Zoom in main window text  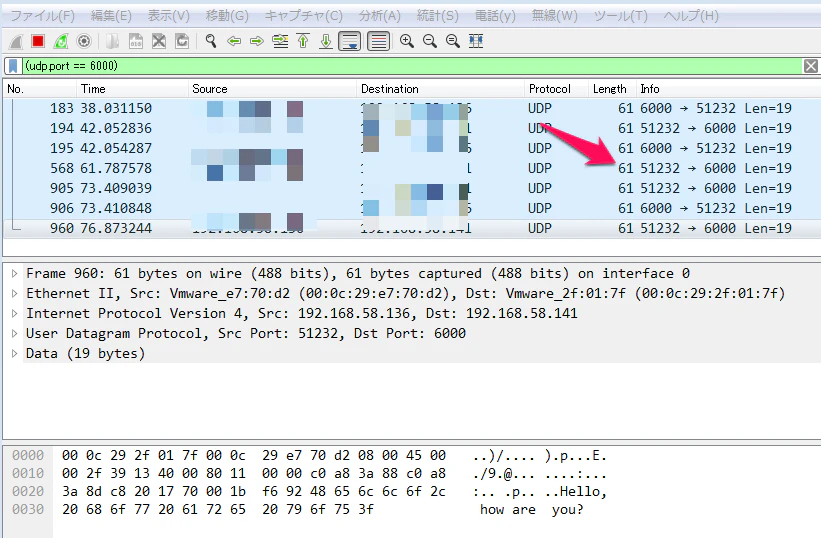[x=407, y=41]
